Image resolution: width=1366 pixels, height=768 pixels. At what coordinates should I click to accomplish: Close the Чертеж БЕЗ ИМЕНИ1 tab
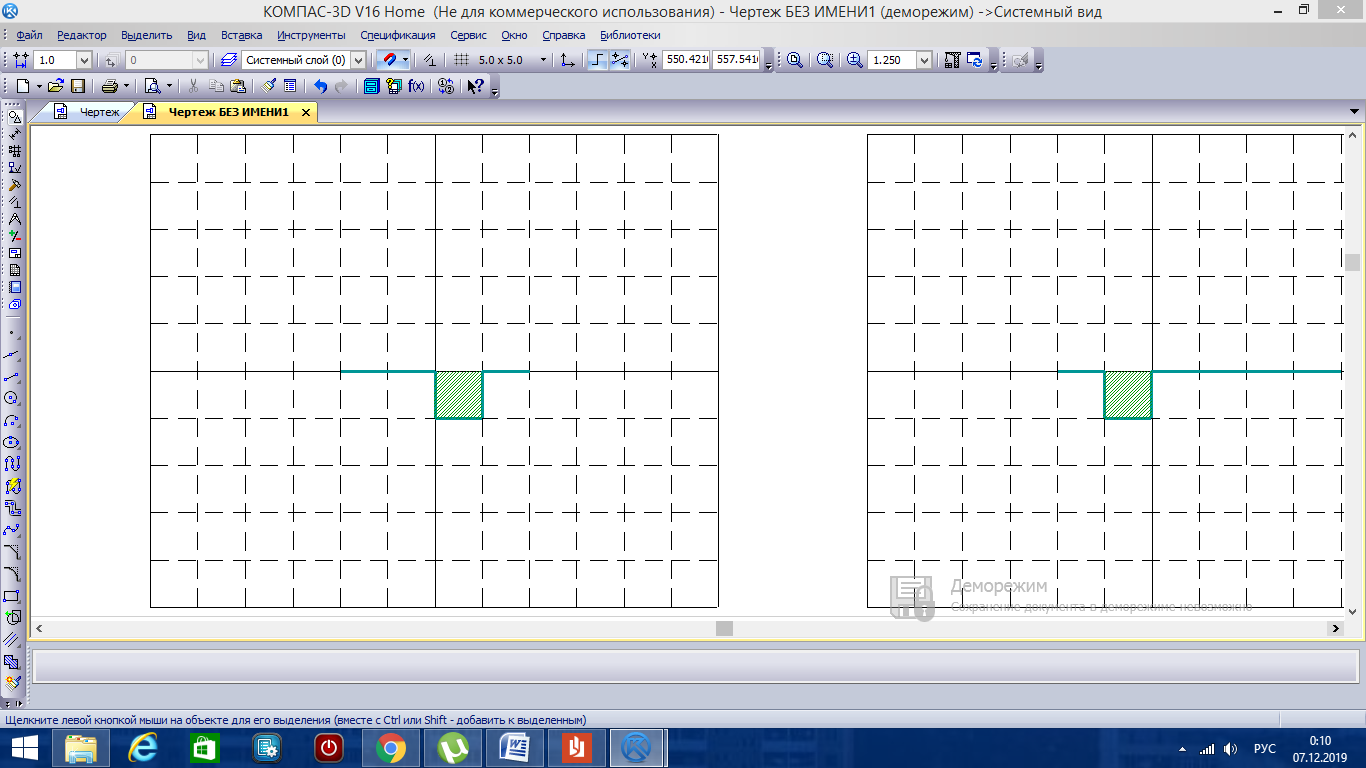306,112
